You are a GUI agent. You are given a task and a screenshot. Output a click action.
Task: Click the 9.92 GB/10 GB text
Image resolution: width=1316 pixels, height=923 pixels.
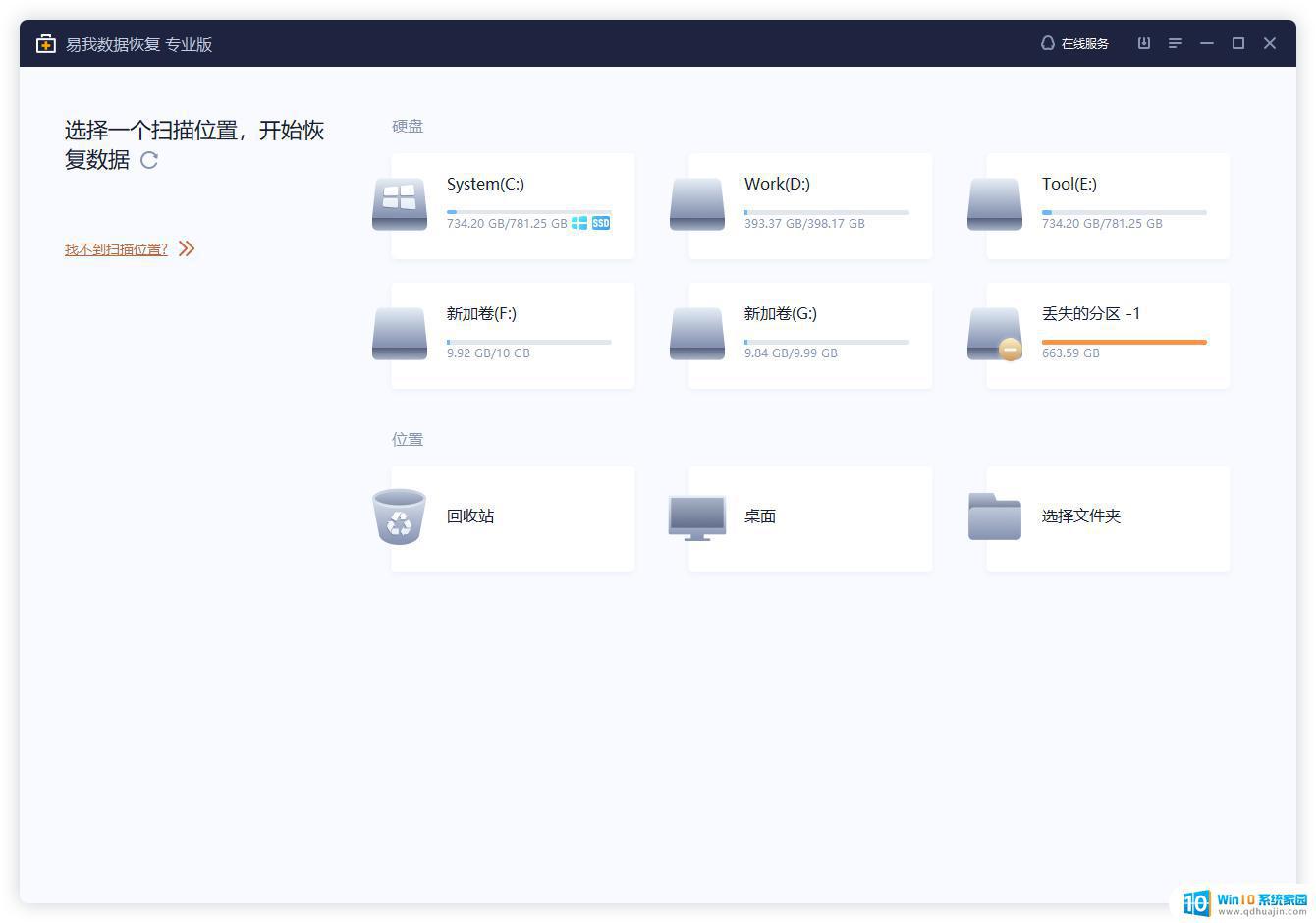(x=488, y=353)
